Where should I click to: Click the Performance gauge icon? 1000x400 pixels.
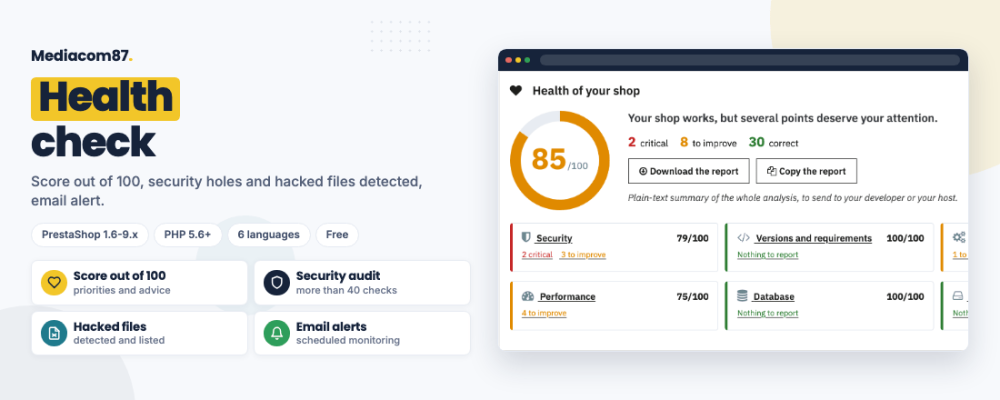pos(527,297)
